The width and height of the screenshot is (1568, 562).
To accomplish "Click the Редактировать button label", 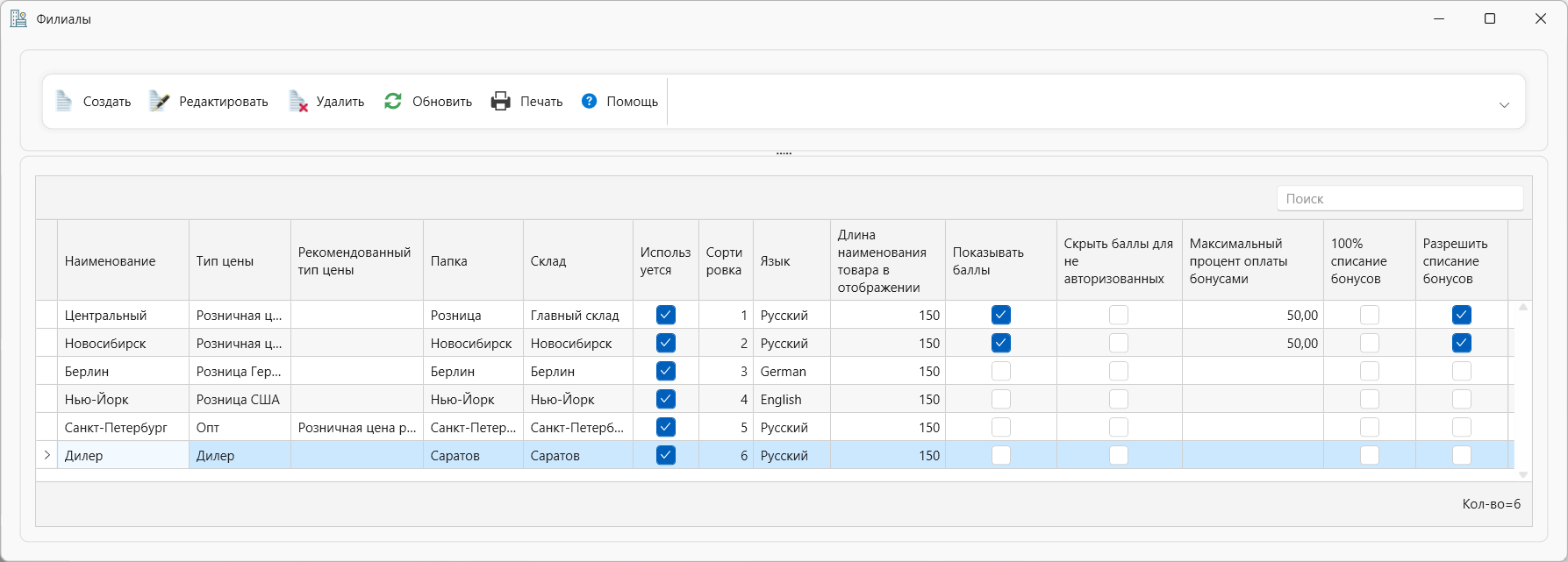I will [x=224, y=102].
